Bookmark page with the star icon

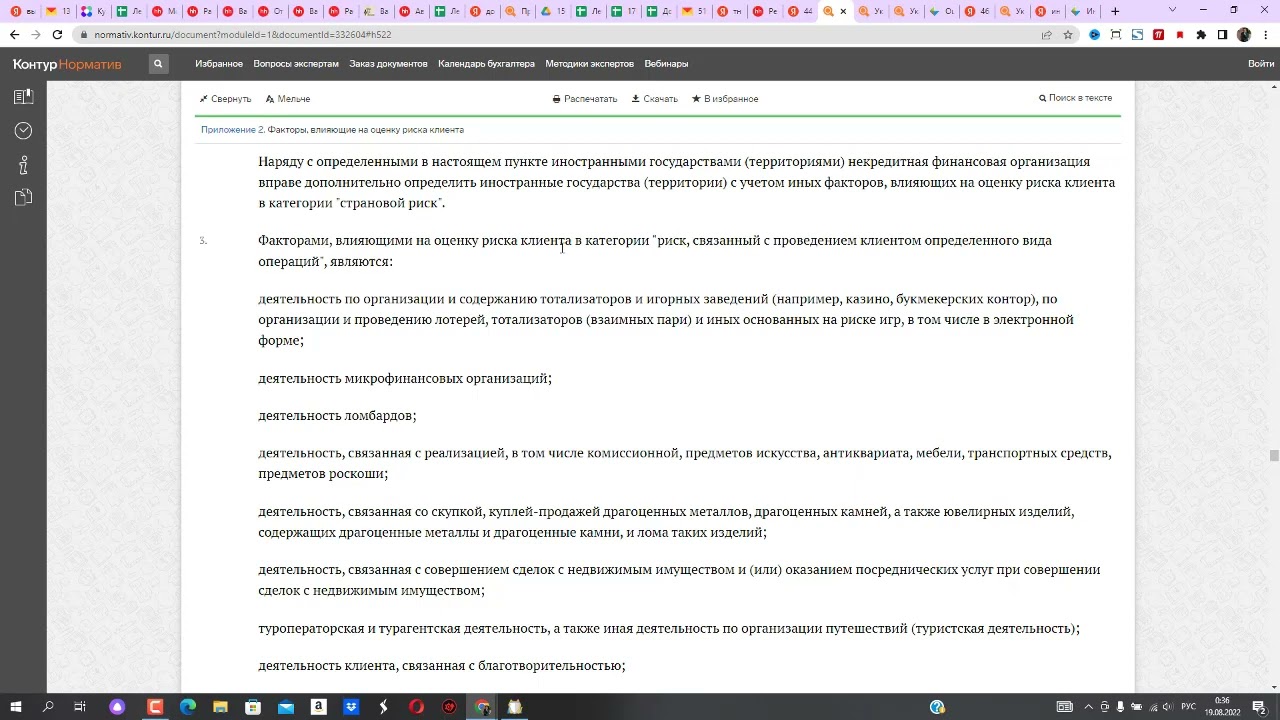coord(1067,34)
